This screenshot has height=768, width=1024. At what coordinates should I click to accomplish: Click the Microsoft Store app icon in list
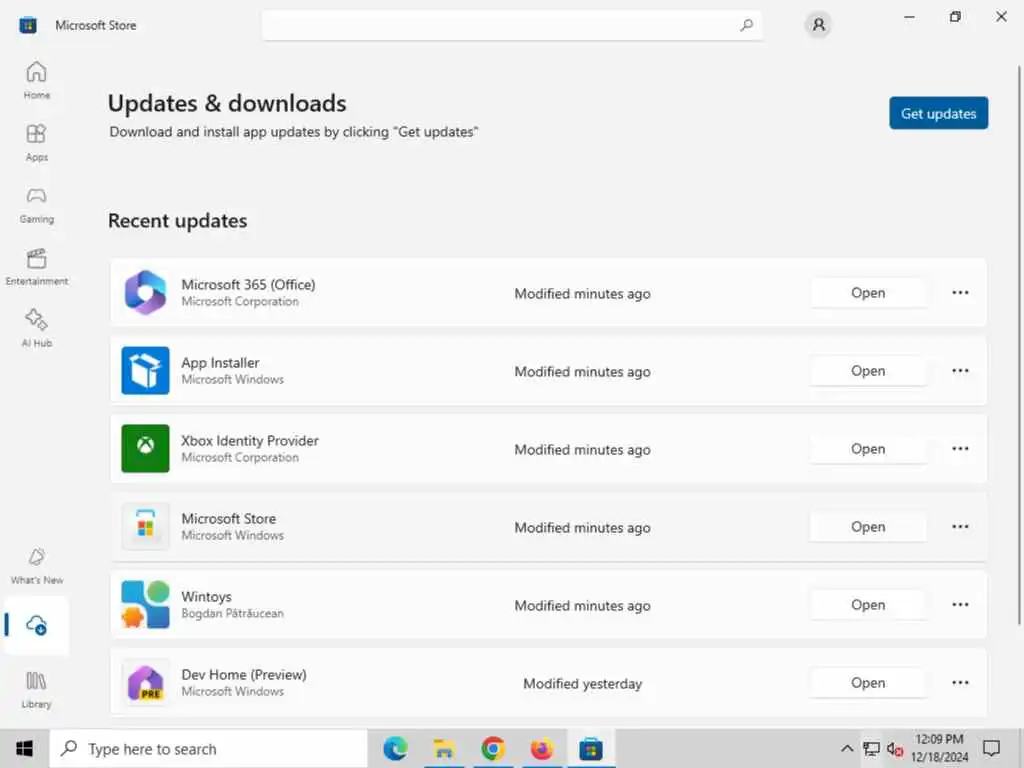[145, 526]
